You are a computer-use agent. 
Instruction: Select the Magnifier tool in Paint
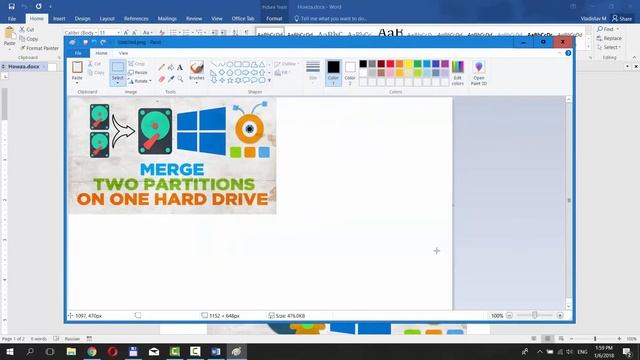[x=180, y=79]
